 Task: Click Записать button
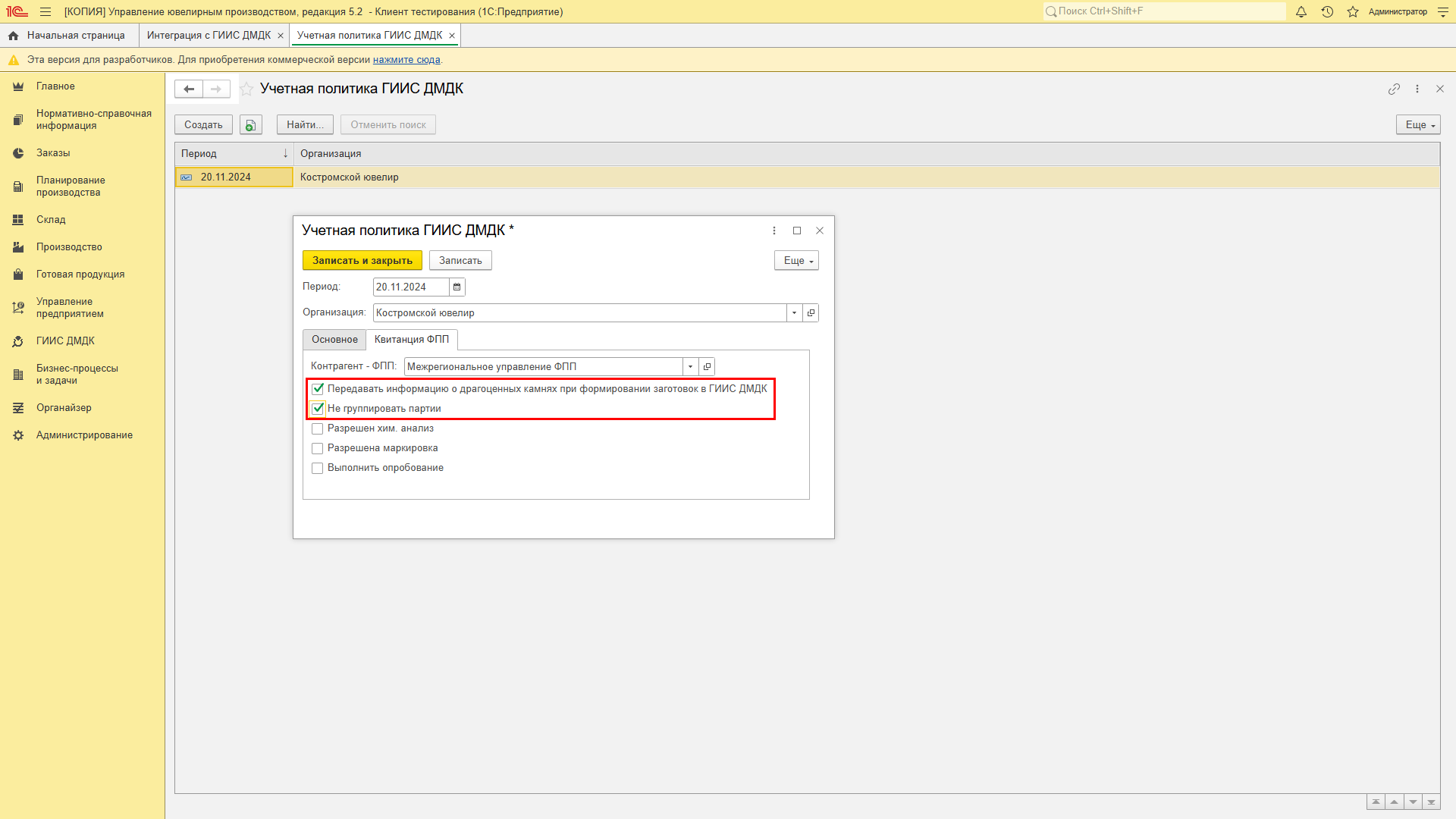(460, 260)
